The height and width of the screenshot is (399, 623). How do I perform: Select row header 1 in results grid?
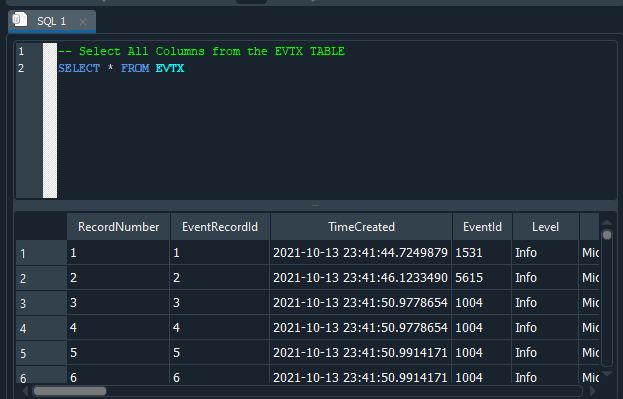point(41,253)
